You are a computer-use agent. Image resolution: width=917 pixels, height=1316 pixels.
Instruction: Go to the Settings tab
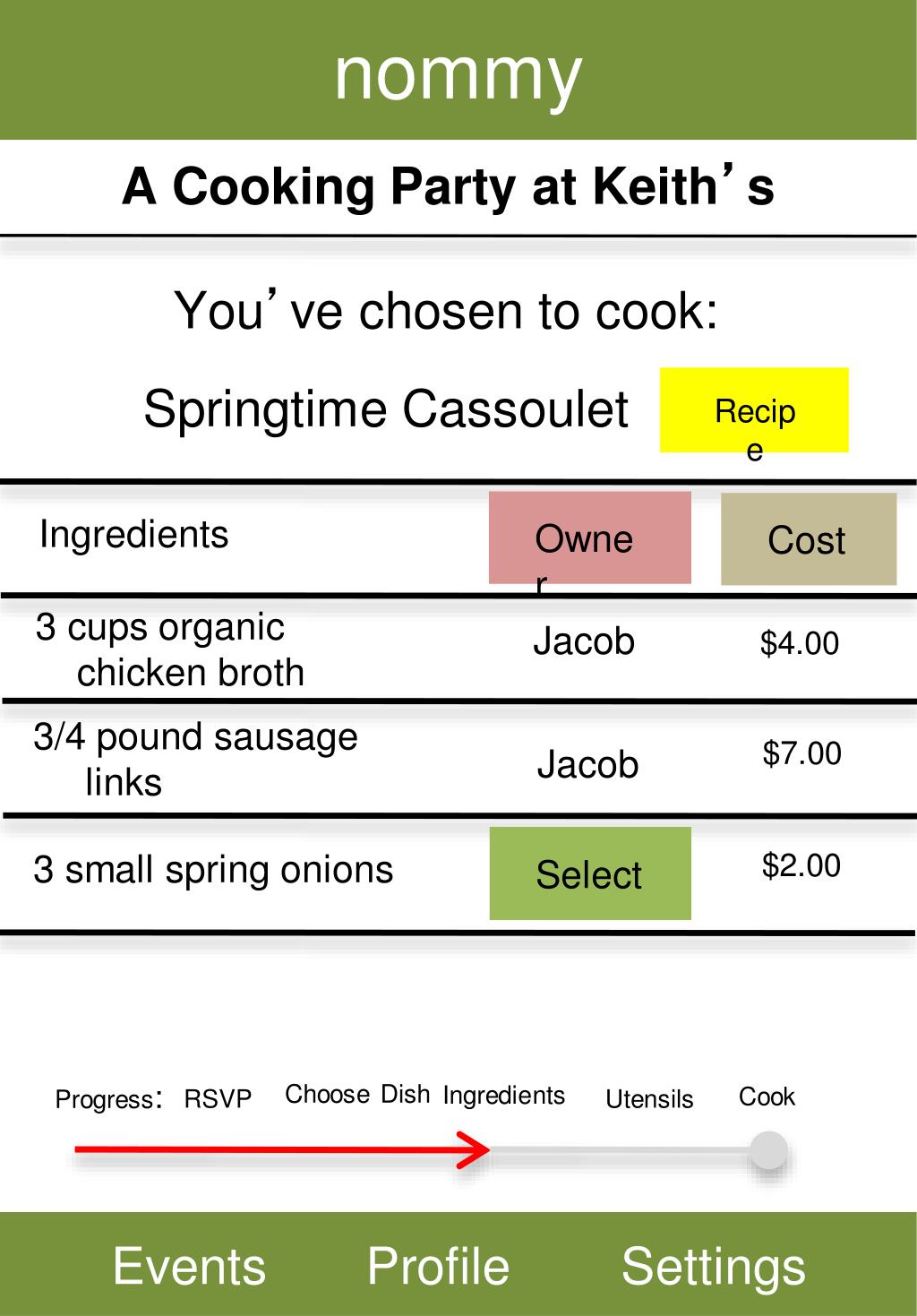click(714, 1266)
